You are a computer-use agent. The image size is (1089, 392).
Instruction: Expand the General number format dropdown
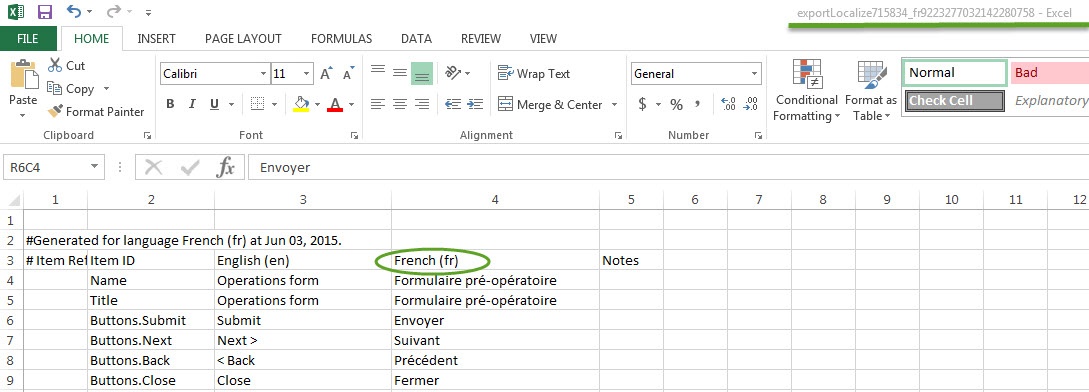(755, 74)
